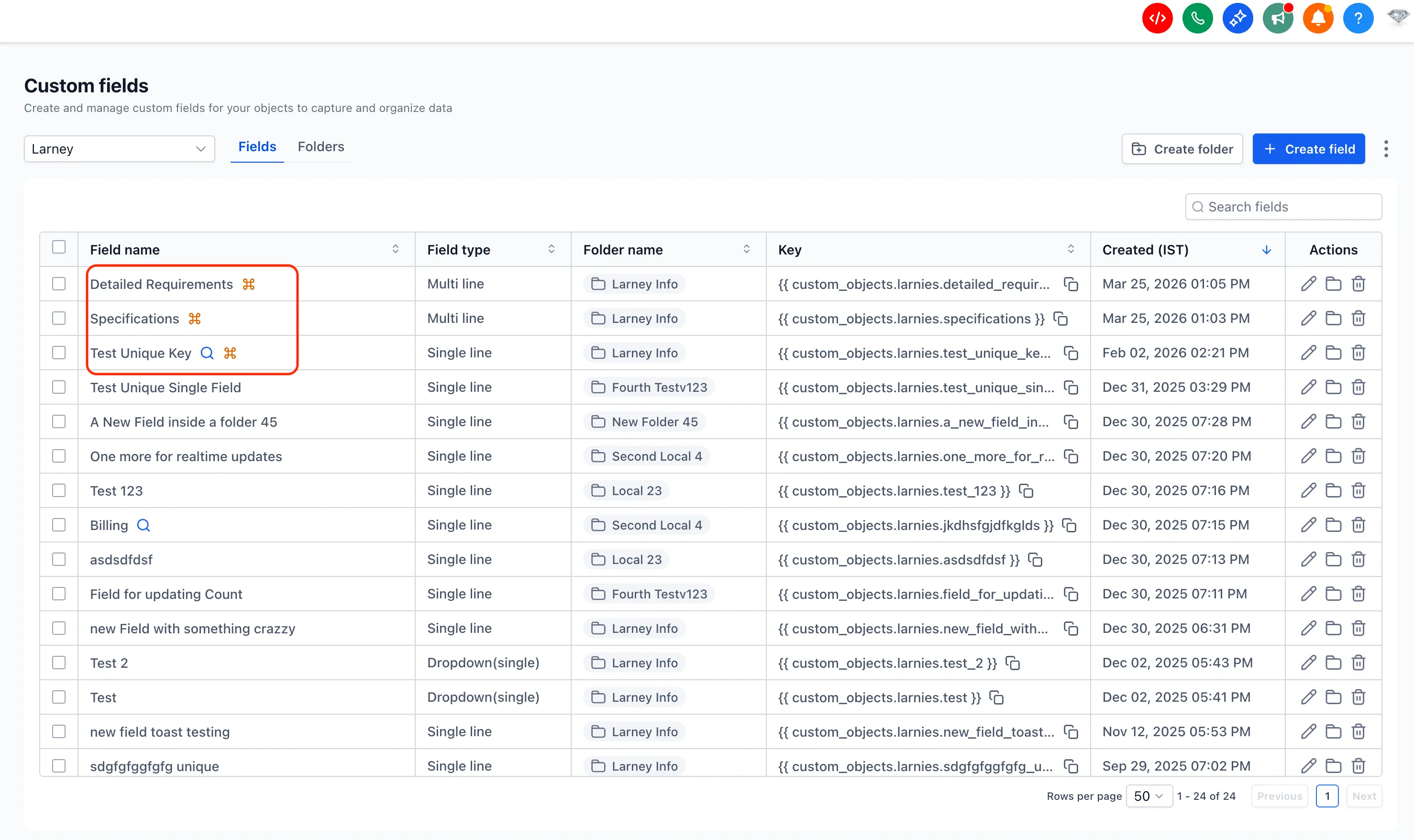The height and width of the screenshot is (840, 1414).
Task: Delete the Test 123 field
Action: [x=1358, y=491]
